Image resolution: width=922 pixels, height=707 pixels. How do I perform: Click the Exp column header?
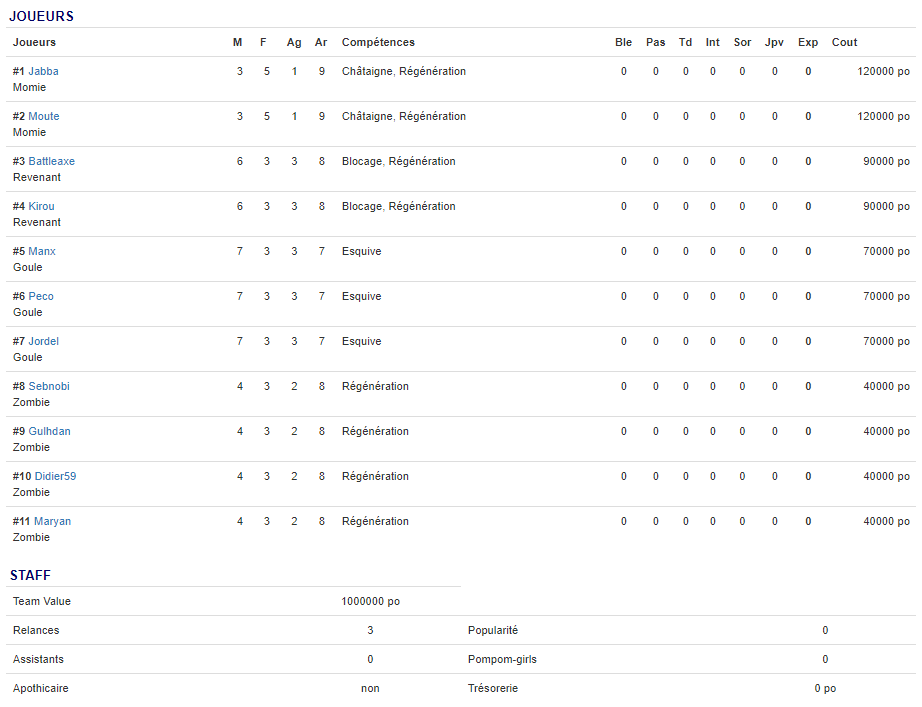pyautogui.click(x=808, y=42)
